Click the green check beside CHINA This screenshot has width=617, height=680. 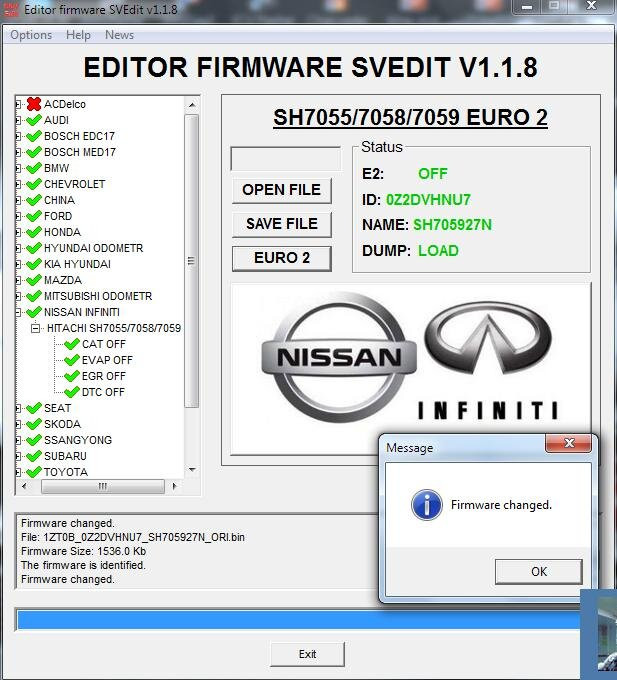(34, 200)
